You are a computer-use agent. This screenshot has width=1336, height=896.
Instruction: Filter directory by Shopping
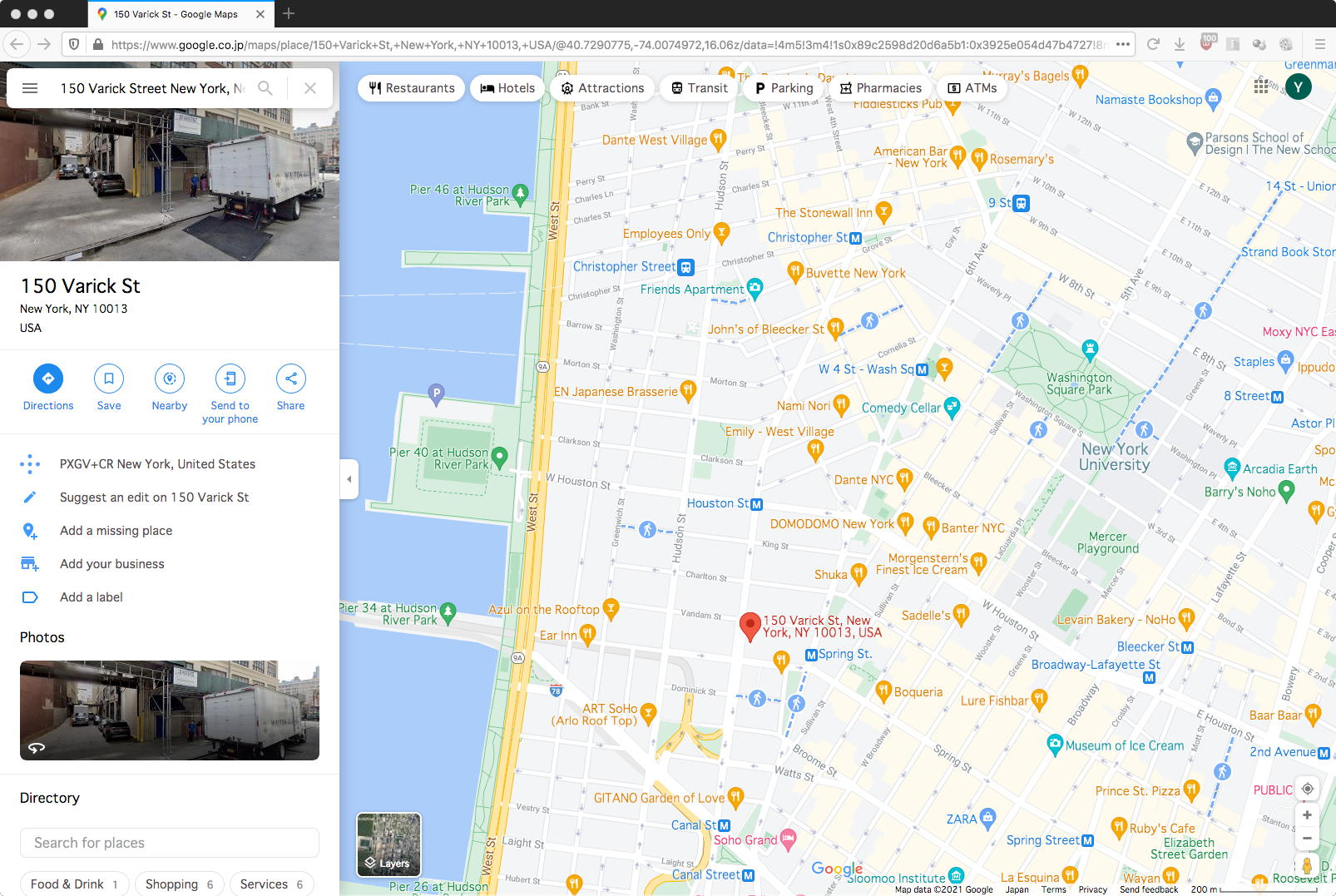click(179, 884)
